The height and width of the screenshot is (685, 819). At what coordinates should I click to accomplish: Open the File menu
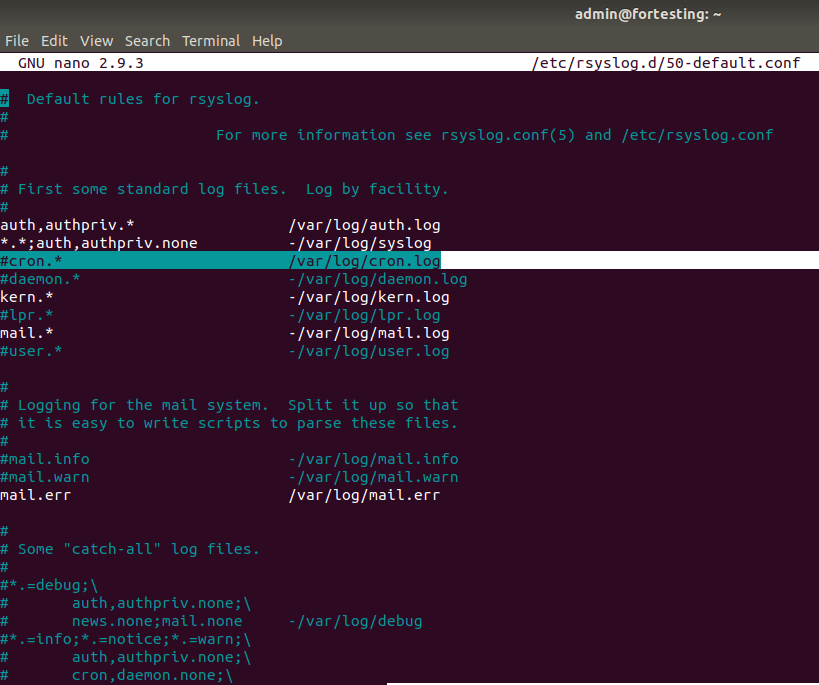click(x=16, y=41)
